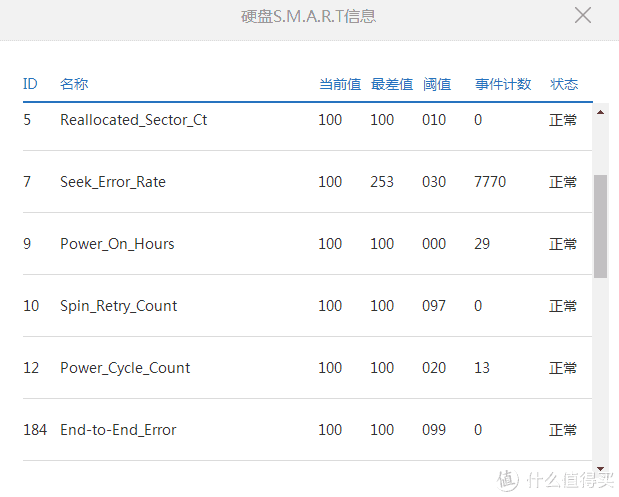
Task: Click worst value 253 in Seek_Error_Rate row
Action: pos(382,182)
